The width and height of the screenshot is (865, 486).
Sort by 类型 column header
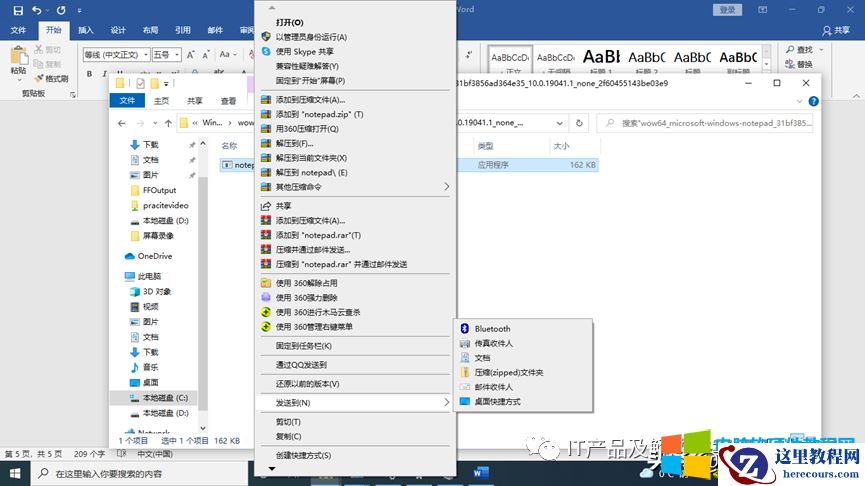(x=485, y=146)
